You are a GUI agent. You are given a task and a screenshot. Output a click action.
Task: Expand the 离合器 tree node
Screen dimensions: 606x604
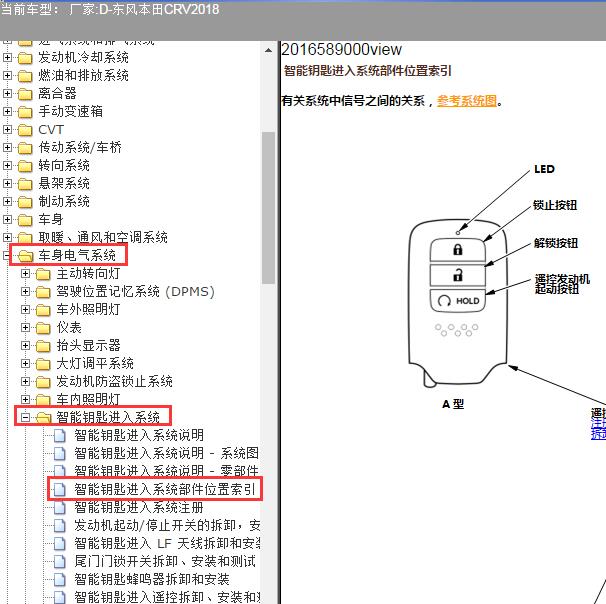7,94
